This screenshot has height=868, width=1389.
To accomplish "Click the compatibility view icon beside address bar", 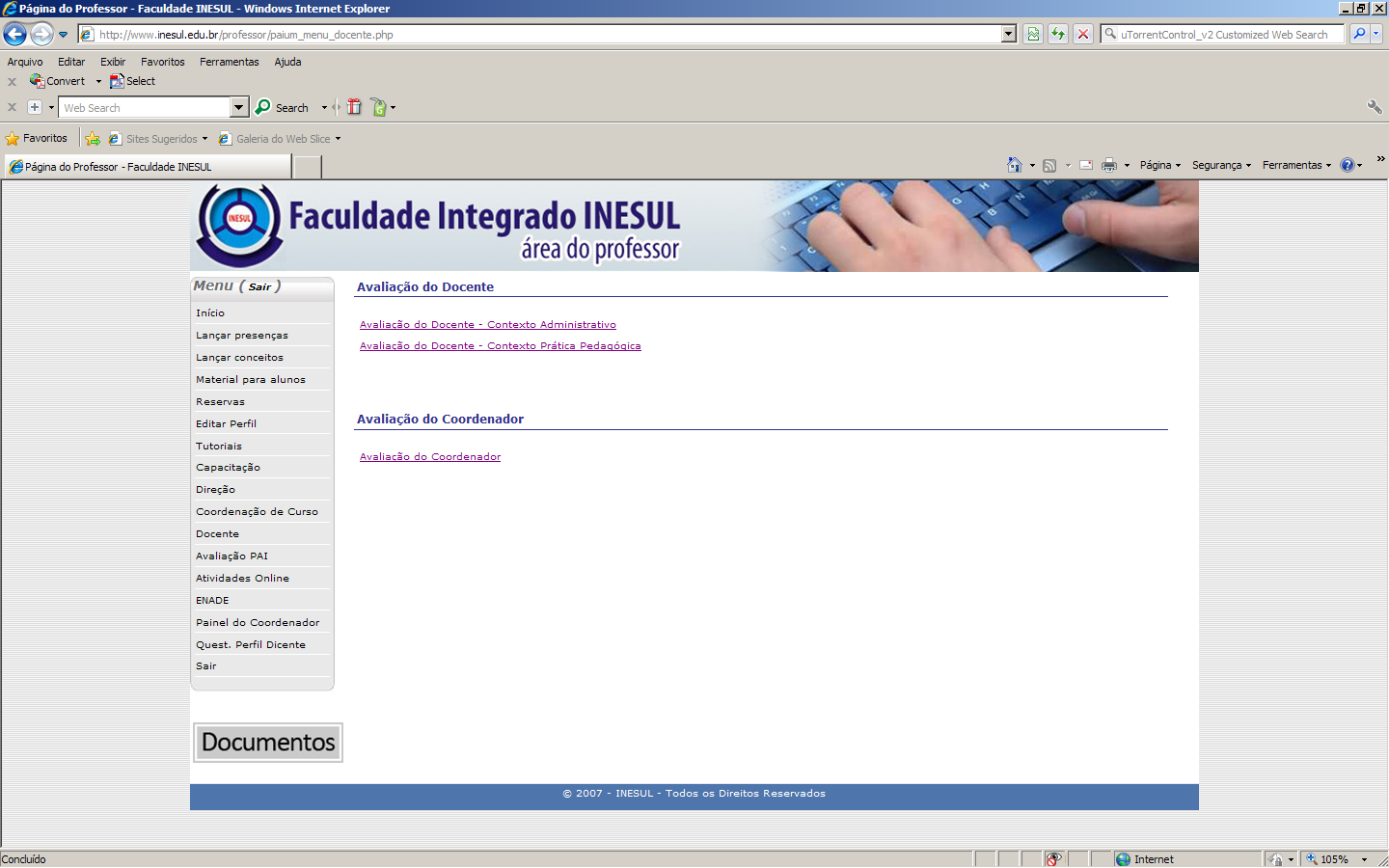I will [x=1033, y=34].
